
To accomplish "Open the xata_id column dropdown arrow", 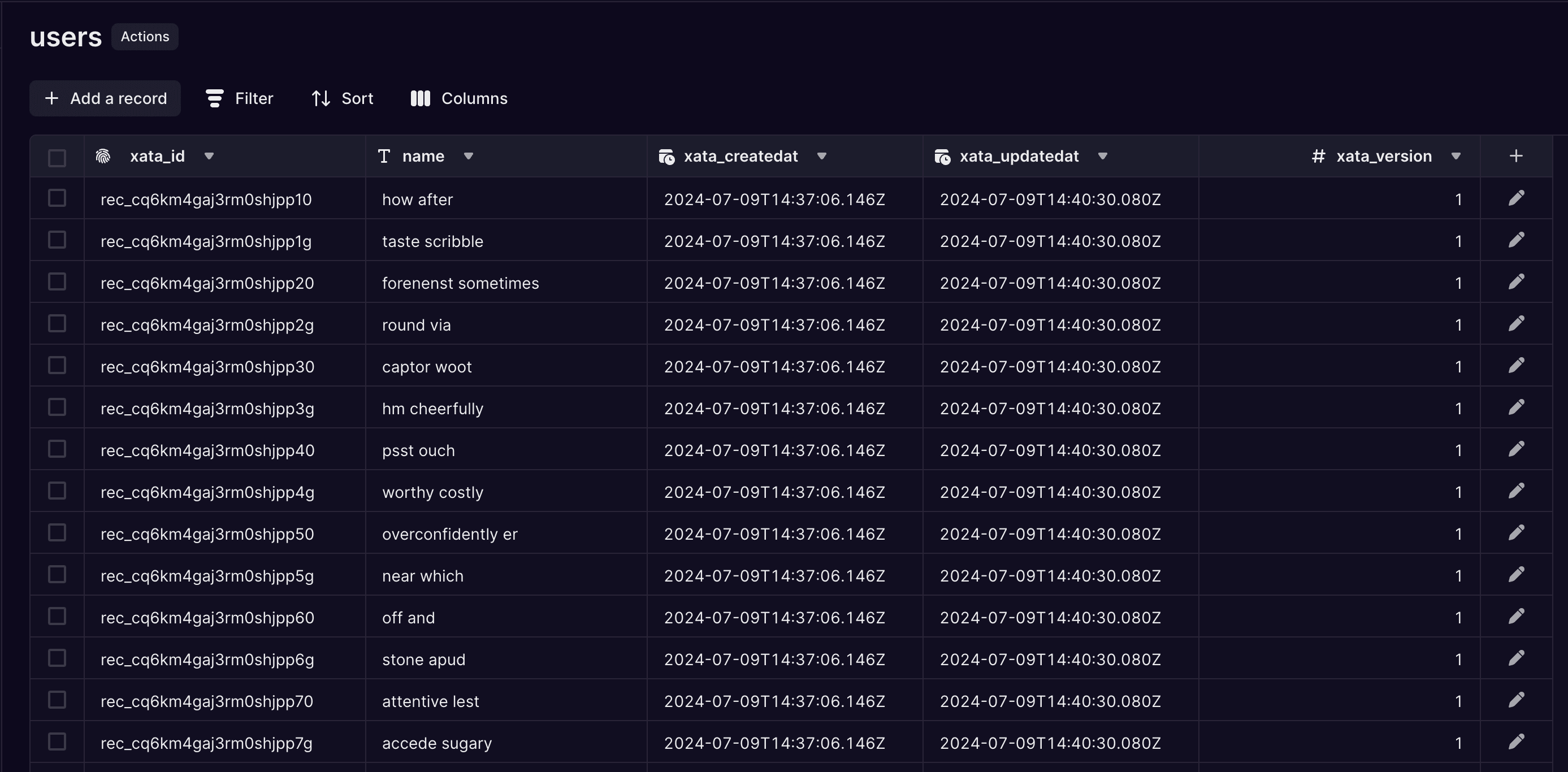I will tap(209, 157).
